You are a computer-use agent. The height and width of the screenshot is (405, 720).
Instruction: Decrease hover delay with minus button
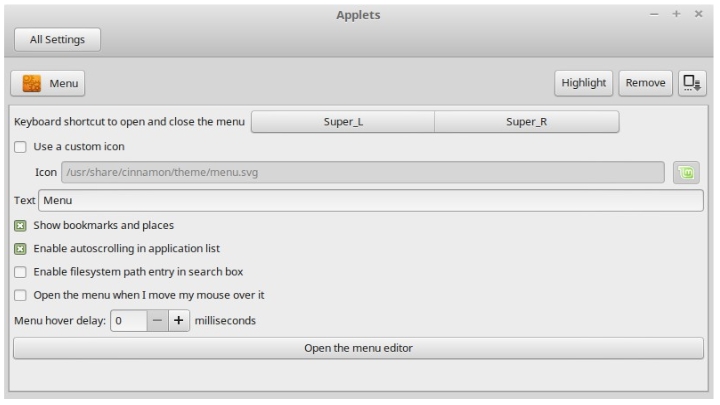click(x=158, y=321)
